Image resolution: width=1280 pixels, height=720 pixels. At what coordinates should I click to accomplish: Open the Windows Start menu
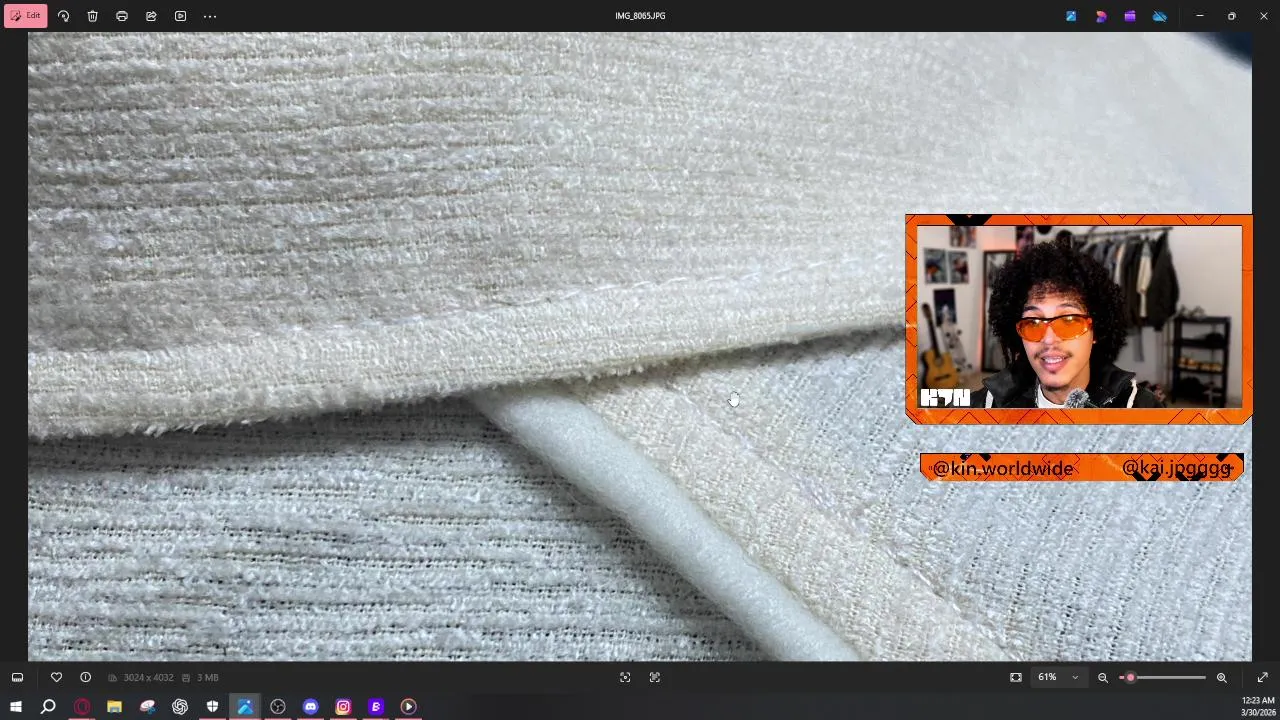16,707
